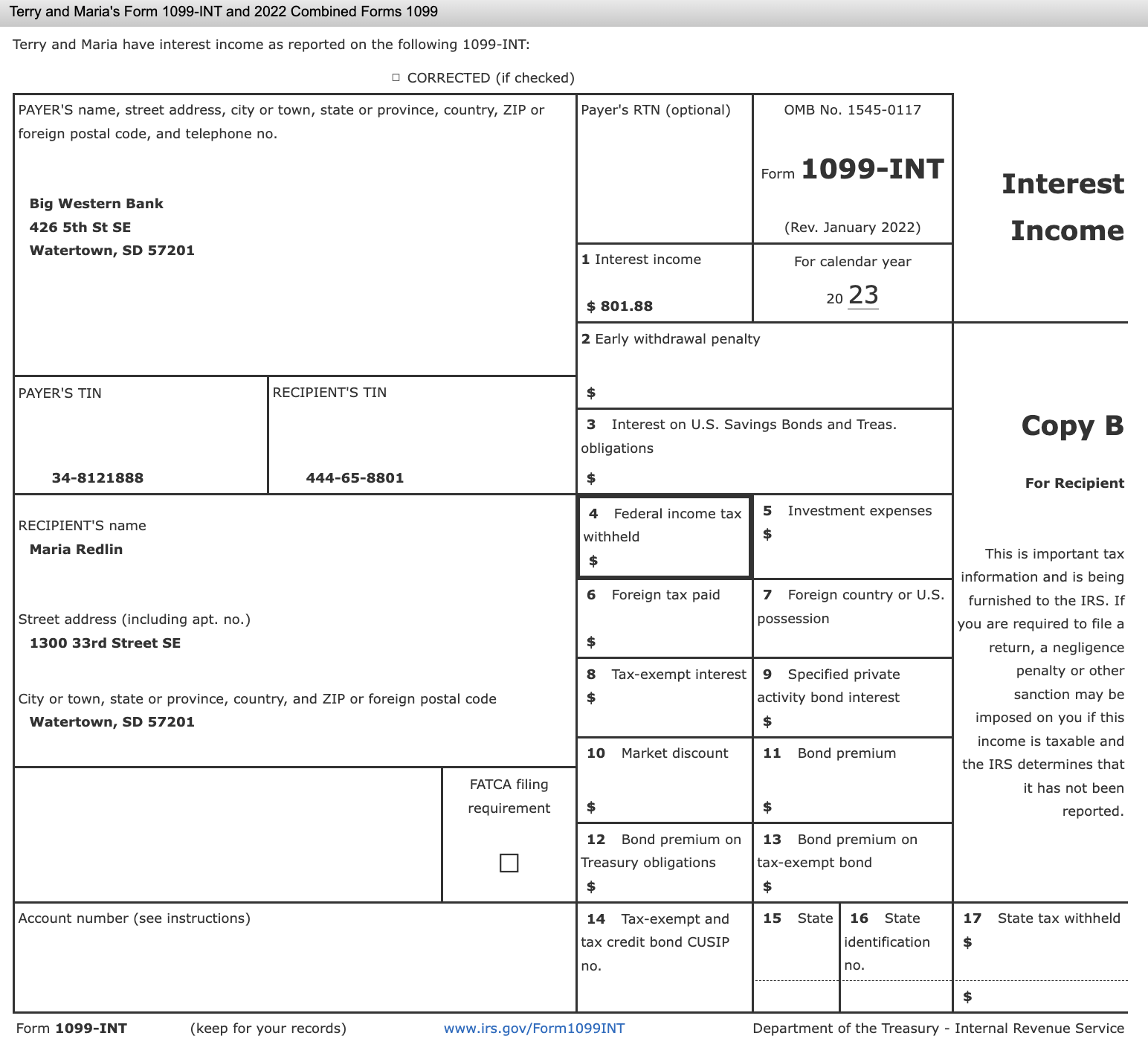The height and width of the screenshot is (1062, 1148).
Task: Select recipient name Maria Redlin
Action: [77, 550]
